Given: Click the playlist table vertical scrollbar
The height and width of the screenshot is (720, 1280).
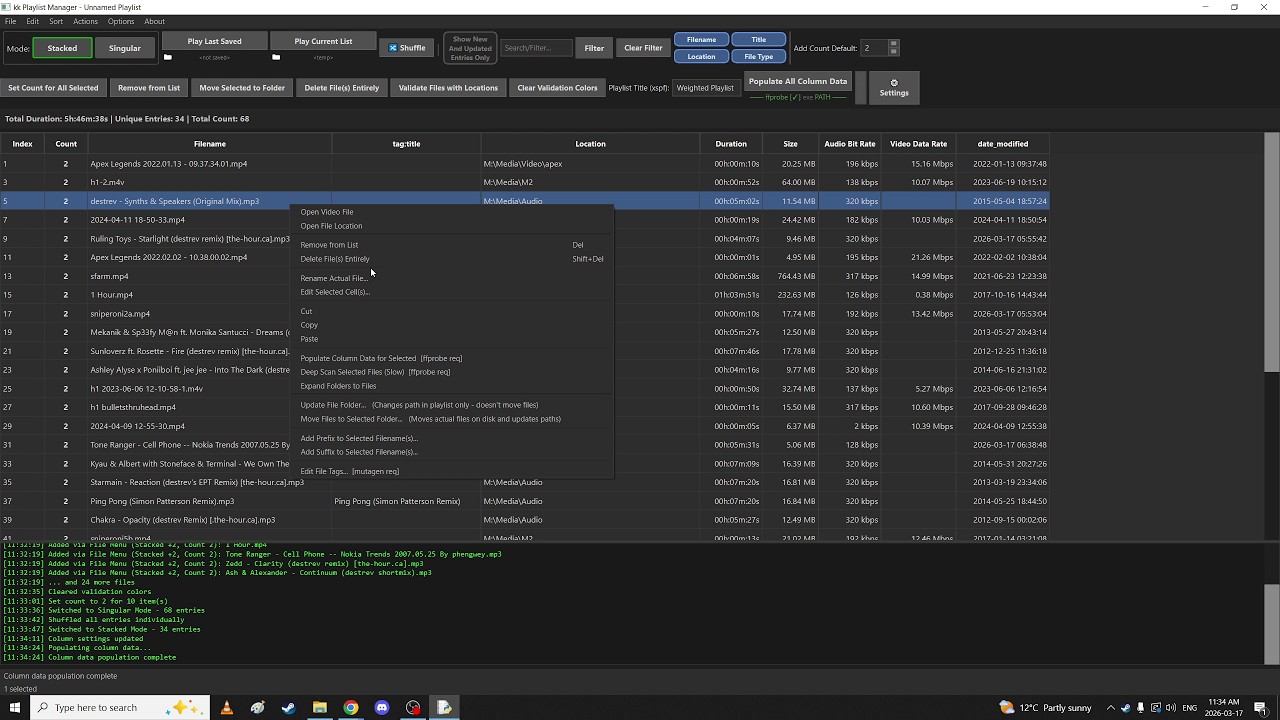Looking at the screenshot, I should pyautogui.click(x=1271, y=253).
